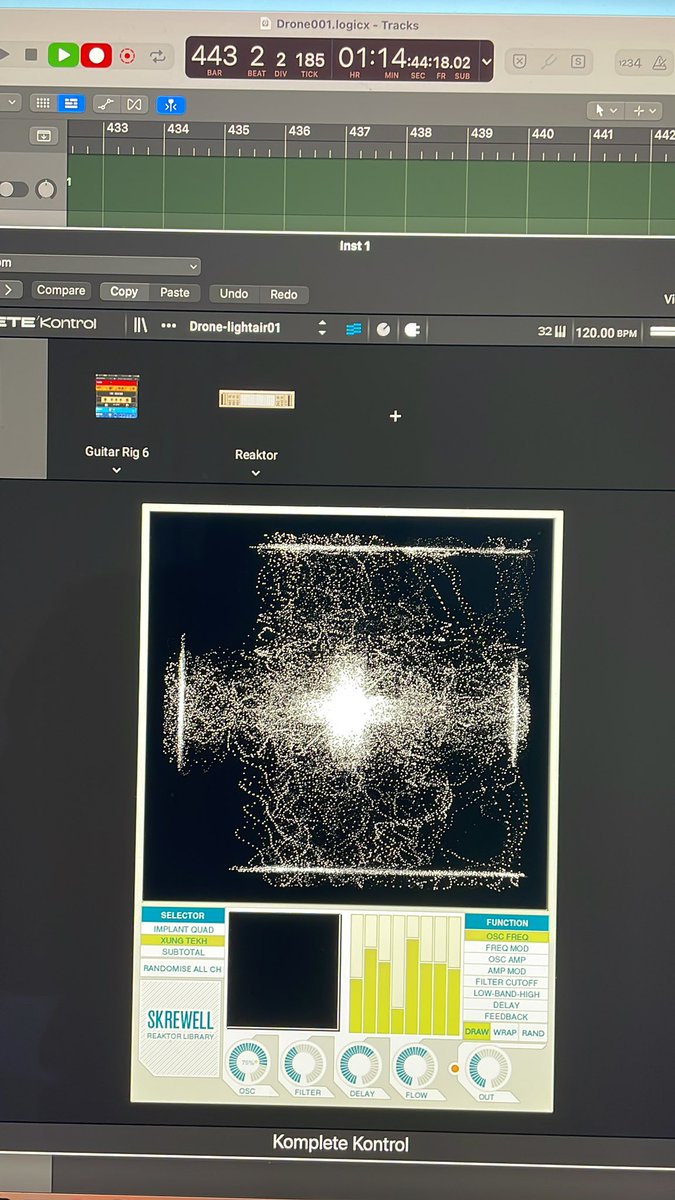The height and width of the screenshot is (1200, 675).
Task: Click the blue plug-in chain view icon
Action: point(354,329)
